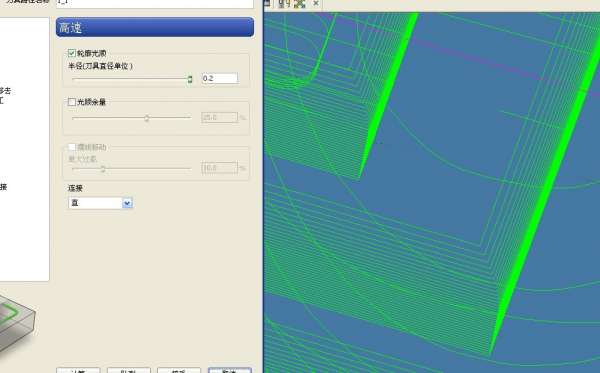Toggle the grayed-out 摆线移动 checkbox
The image size is (600, 373).
click(x=72, y=147)
